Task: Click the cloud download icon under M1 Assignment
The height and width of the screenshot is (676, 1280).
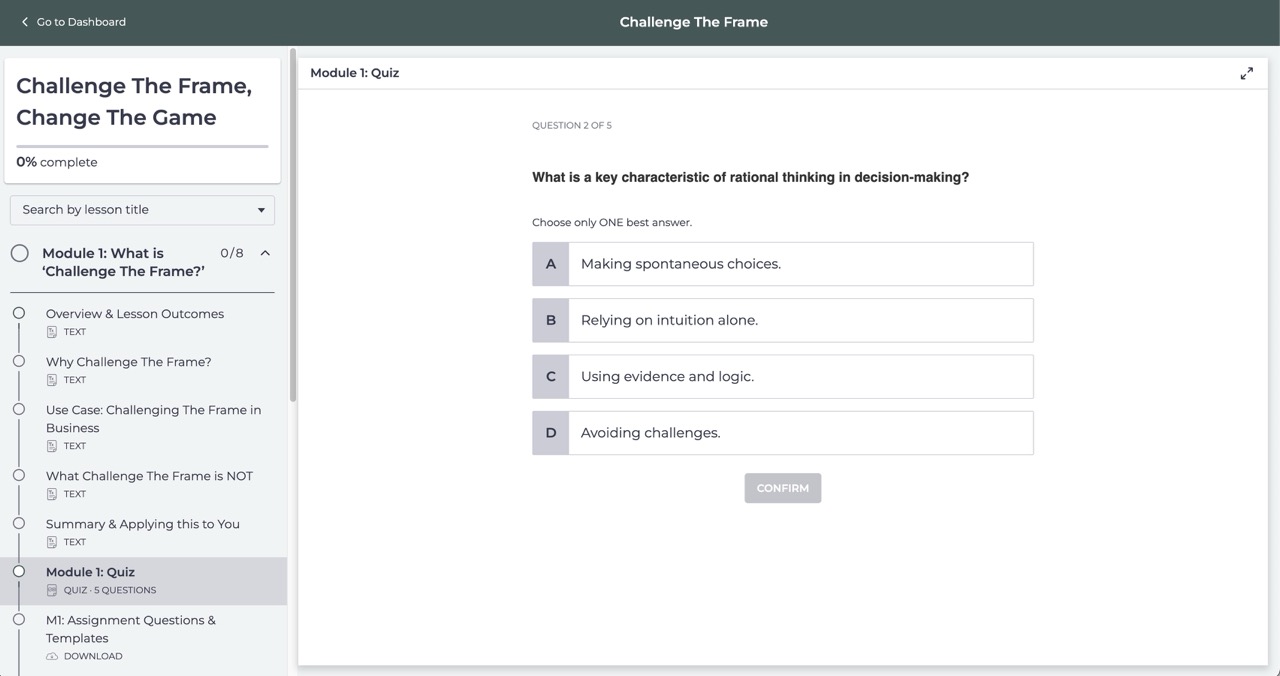Action: click(x=52, y=656)
